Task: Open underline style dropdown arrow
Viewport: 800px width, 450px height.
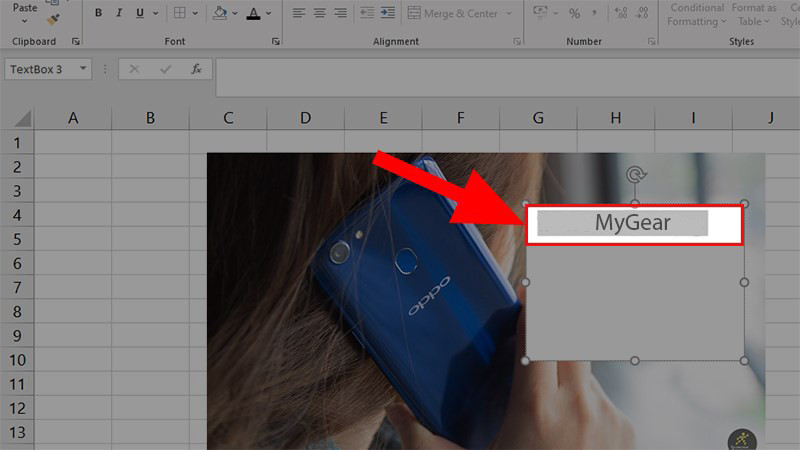Action: 156,13
